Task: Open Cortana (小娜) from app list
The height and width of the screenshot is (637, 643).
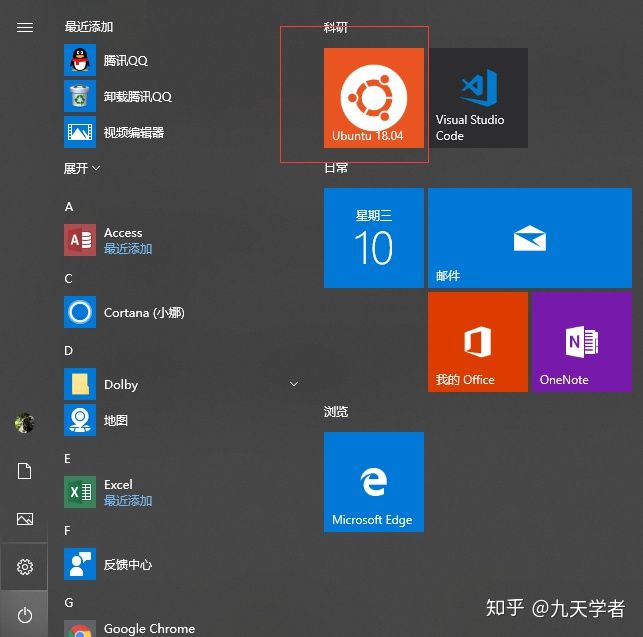Action: click(x=143, y=313)
